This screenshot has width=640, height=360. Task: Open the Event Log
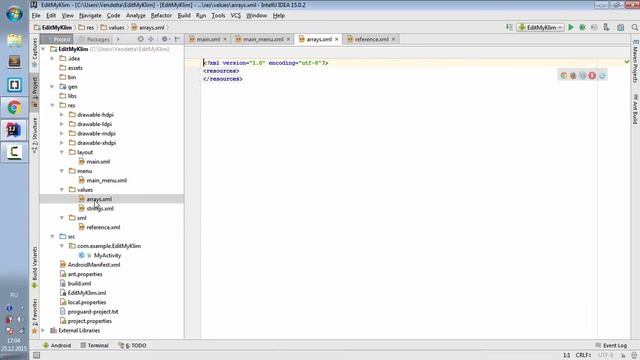(x=611, y=345)
